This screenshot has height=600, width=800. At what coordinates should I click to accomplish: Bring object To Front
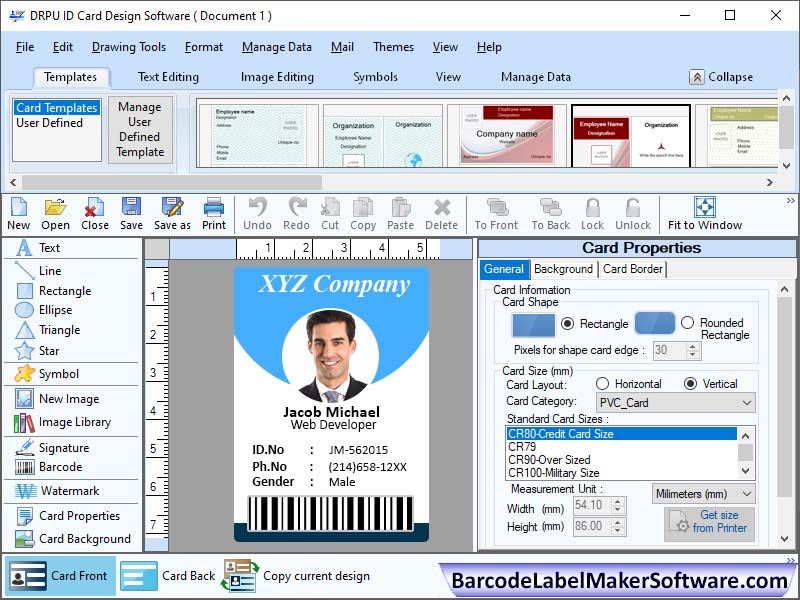pos(496,213)
